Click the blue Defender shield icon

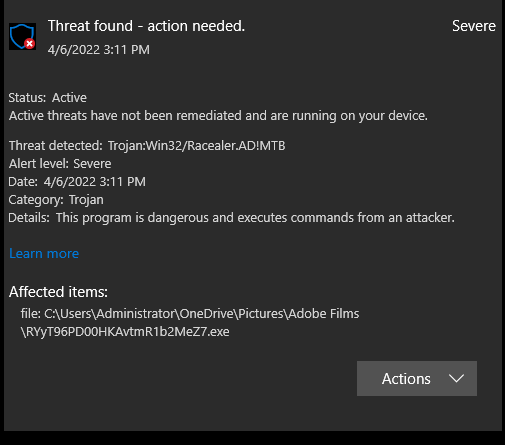click(22, 36)
